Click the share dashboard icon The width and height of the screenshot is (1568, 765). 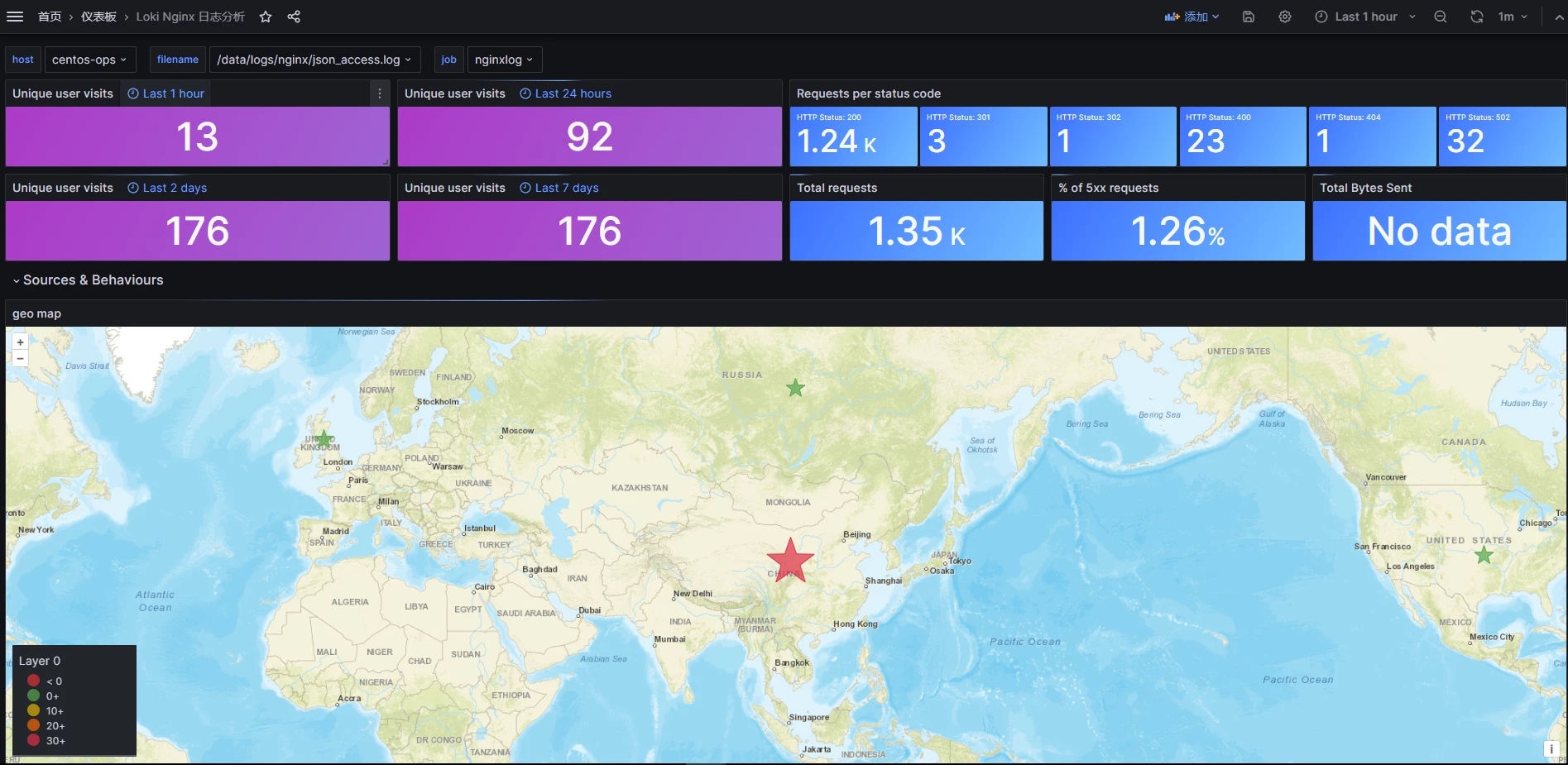(x=294, y=17)
